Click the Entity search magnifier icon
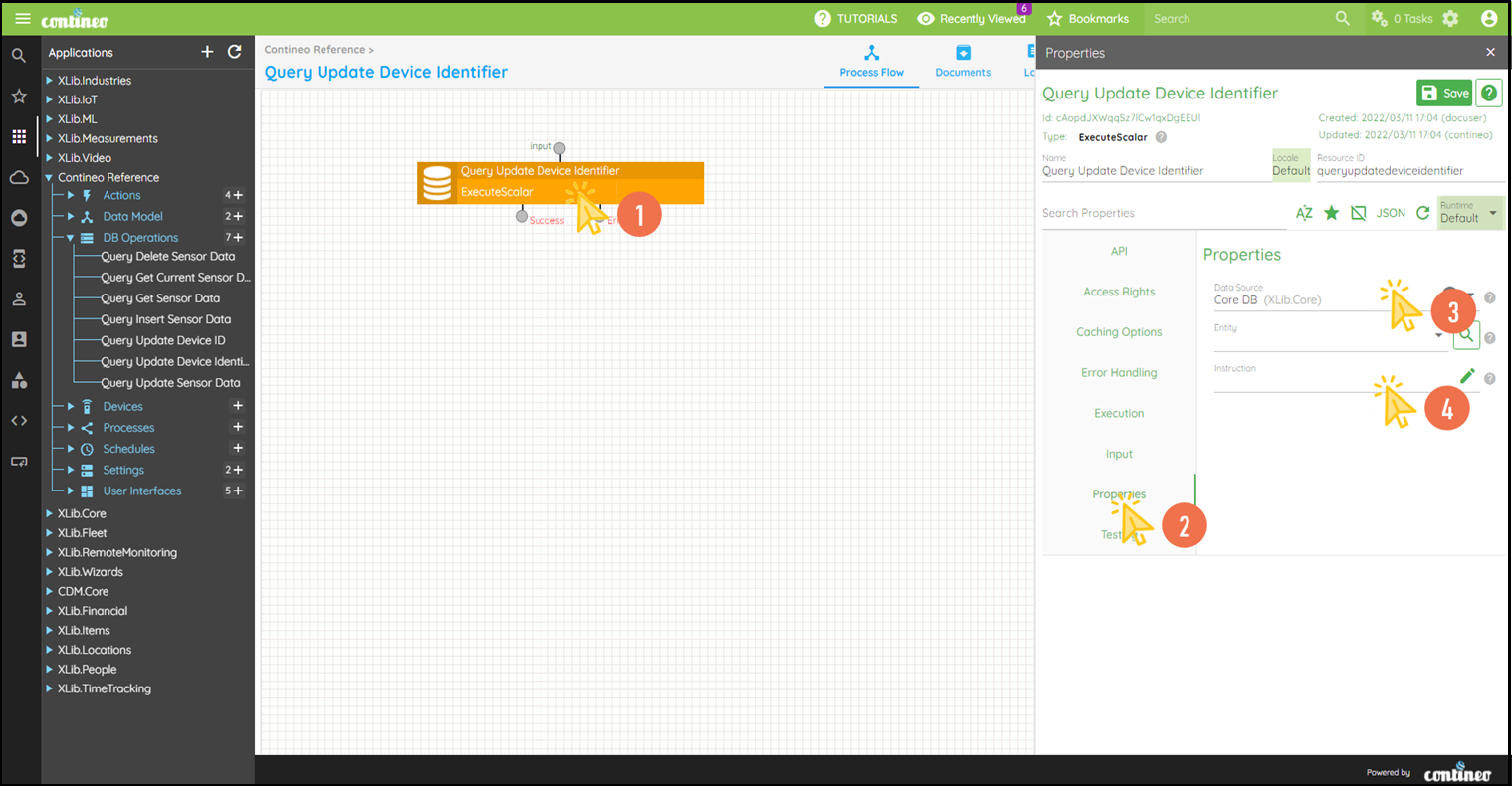 pos(1466,336)
